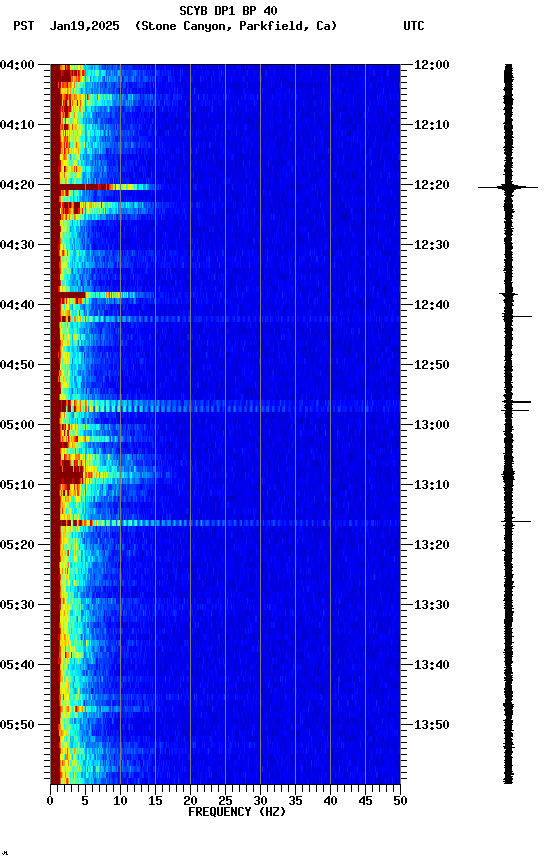
Task: Click the '05:50' PST time label
Action: 17,725
